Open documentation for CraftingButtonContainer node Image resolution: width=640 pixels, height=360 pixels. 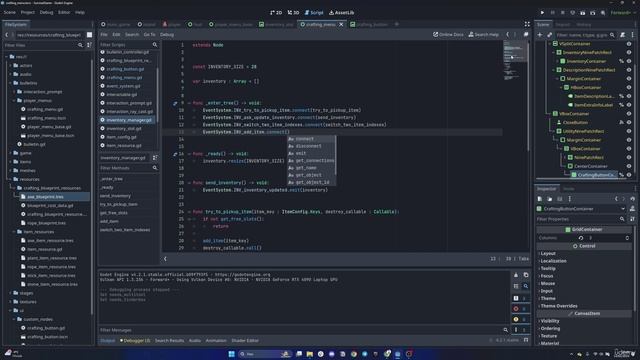(632, 209)
